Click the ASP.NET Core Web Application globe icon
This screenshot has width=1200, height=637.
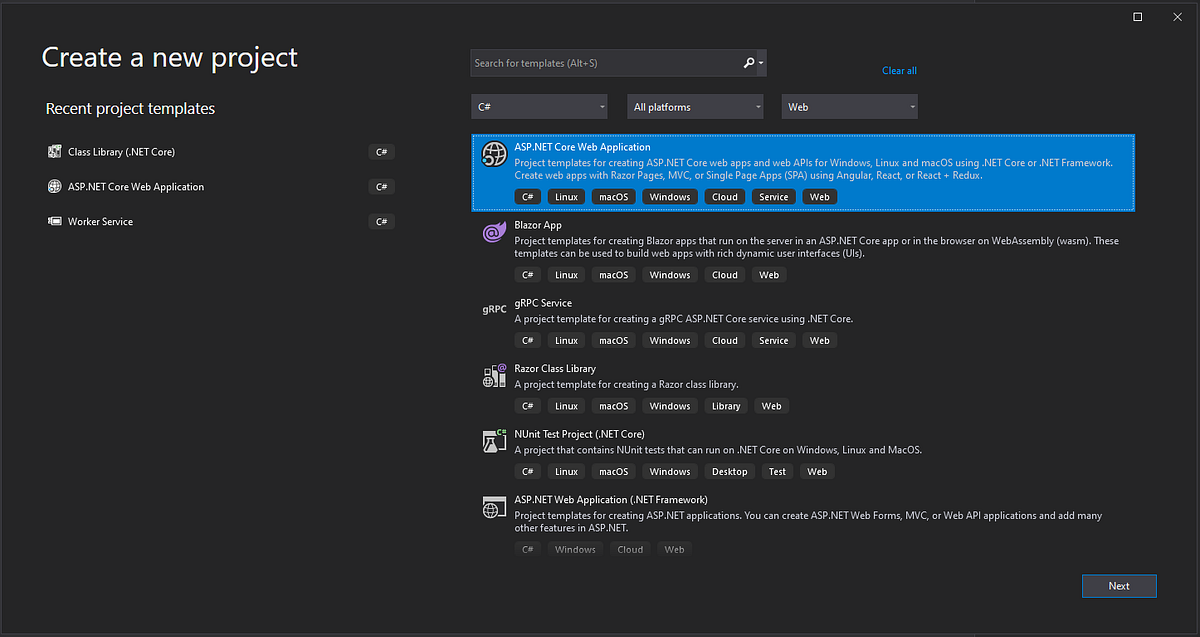pos(494,154)
